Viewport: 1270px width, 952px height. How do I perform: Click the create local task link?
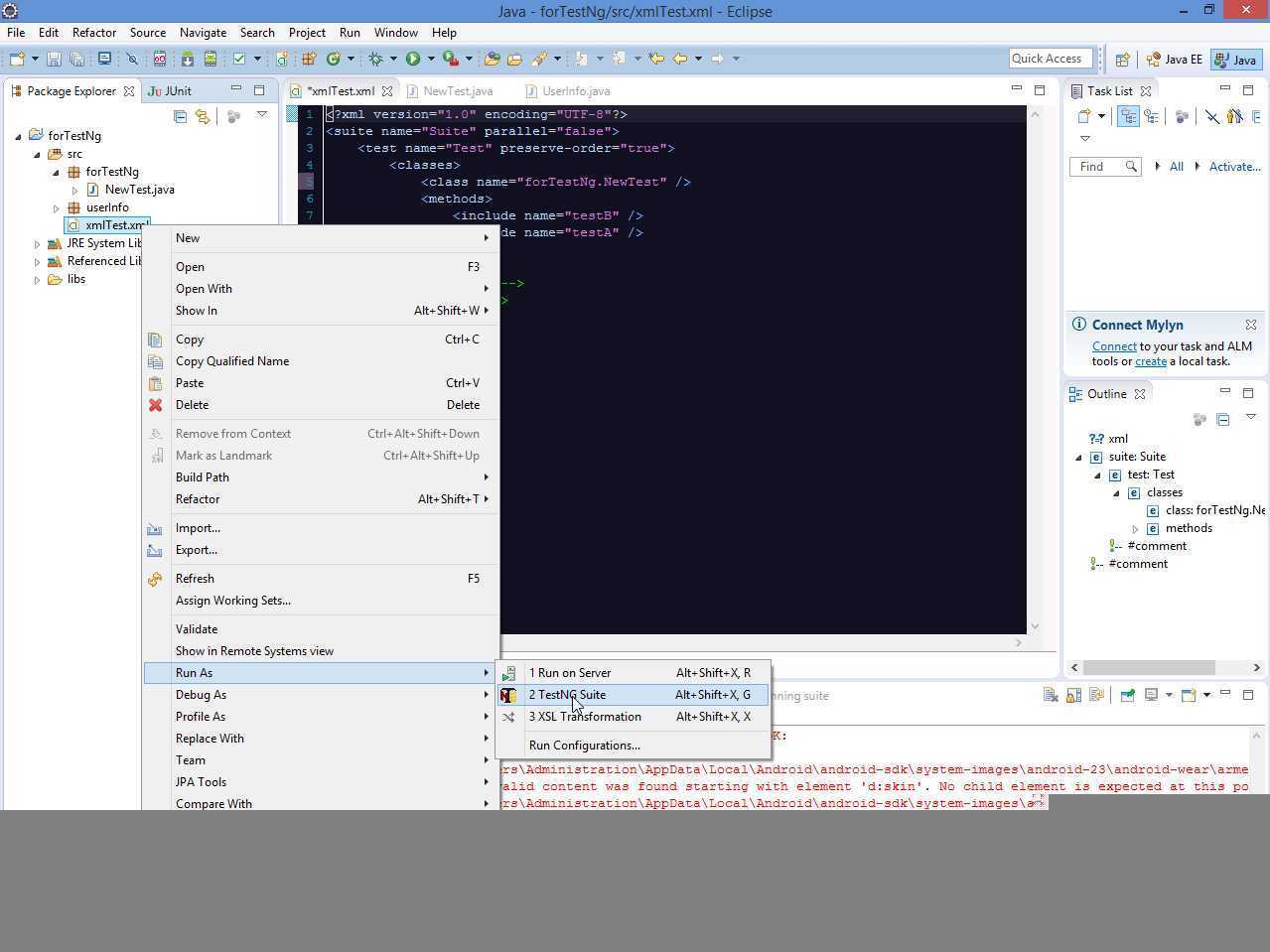[x=1151, y=361]
